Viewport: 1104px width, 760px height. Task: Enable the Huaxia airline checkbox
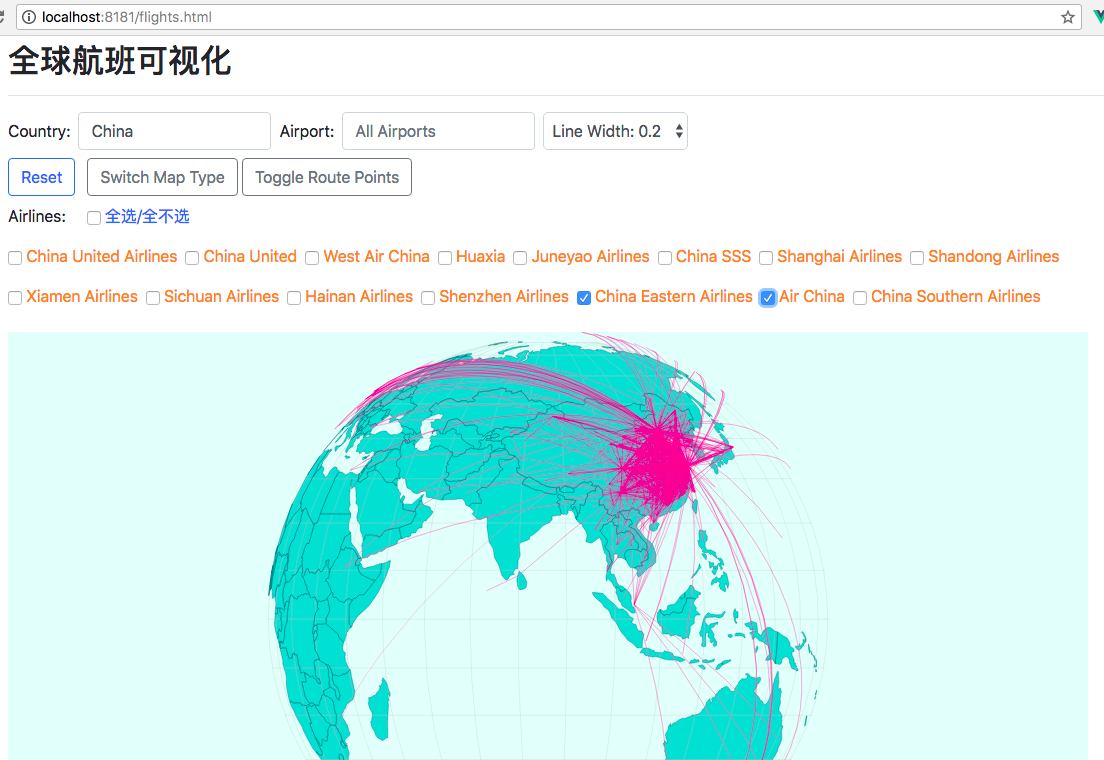pos(444,258)
